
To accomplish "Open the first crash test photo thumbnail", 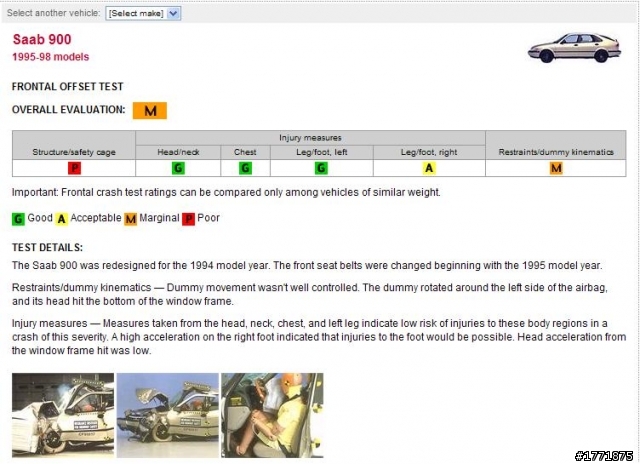I will (63, 415).
